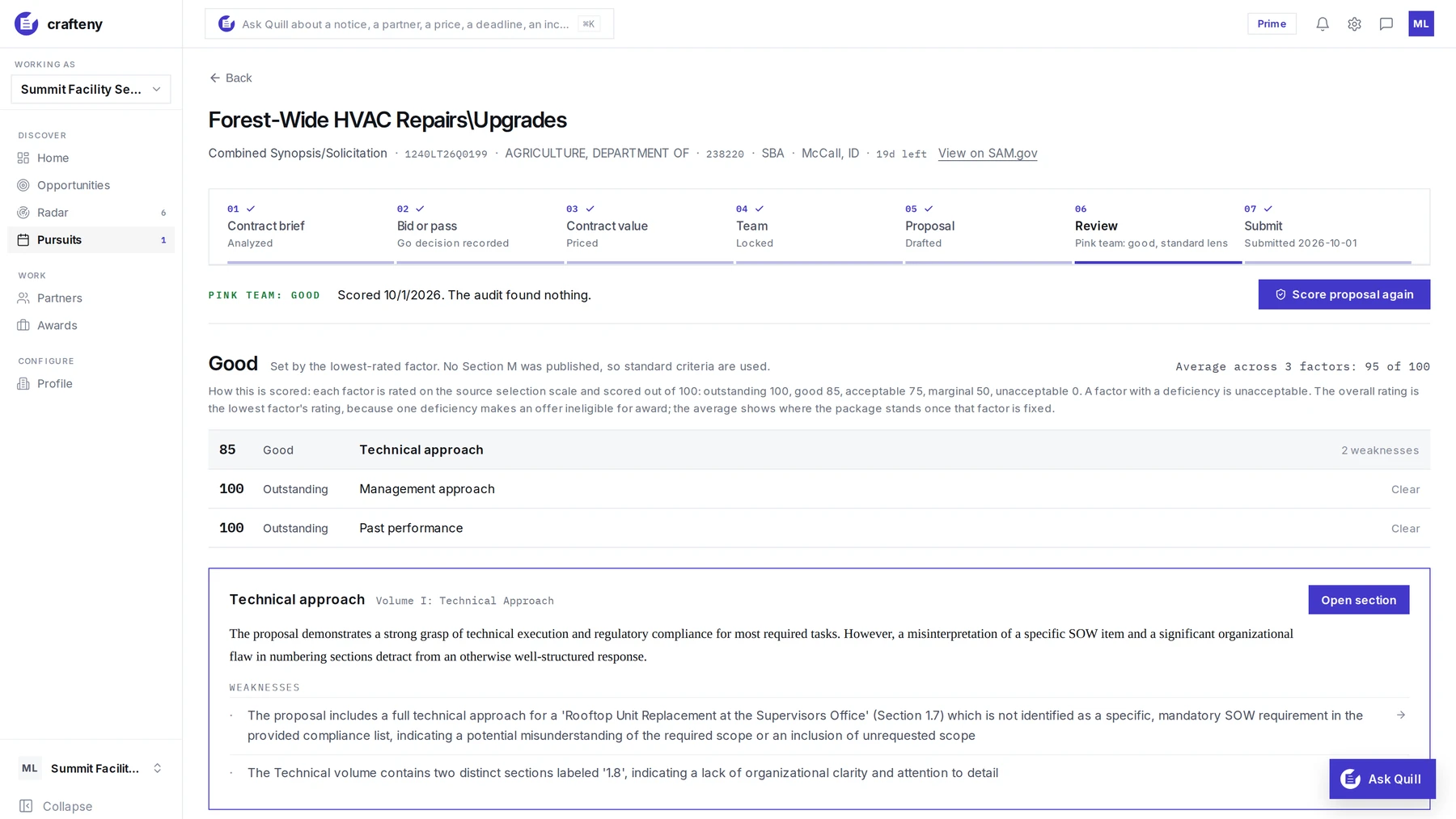1456x819 pixels.
Task: Click the Collapse sidebar icon
Action: point(26,806)
